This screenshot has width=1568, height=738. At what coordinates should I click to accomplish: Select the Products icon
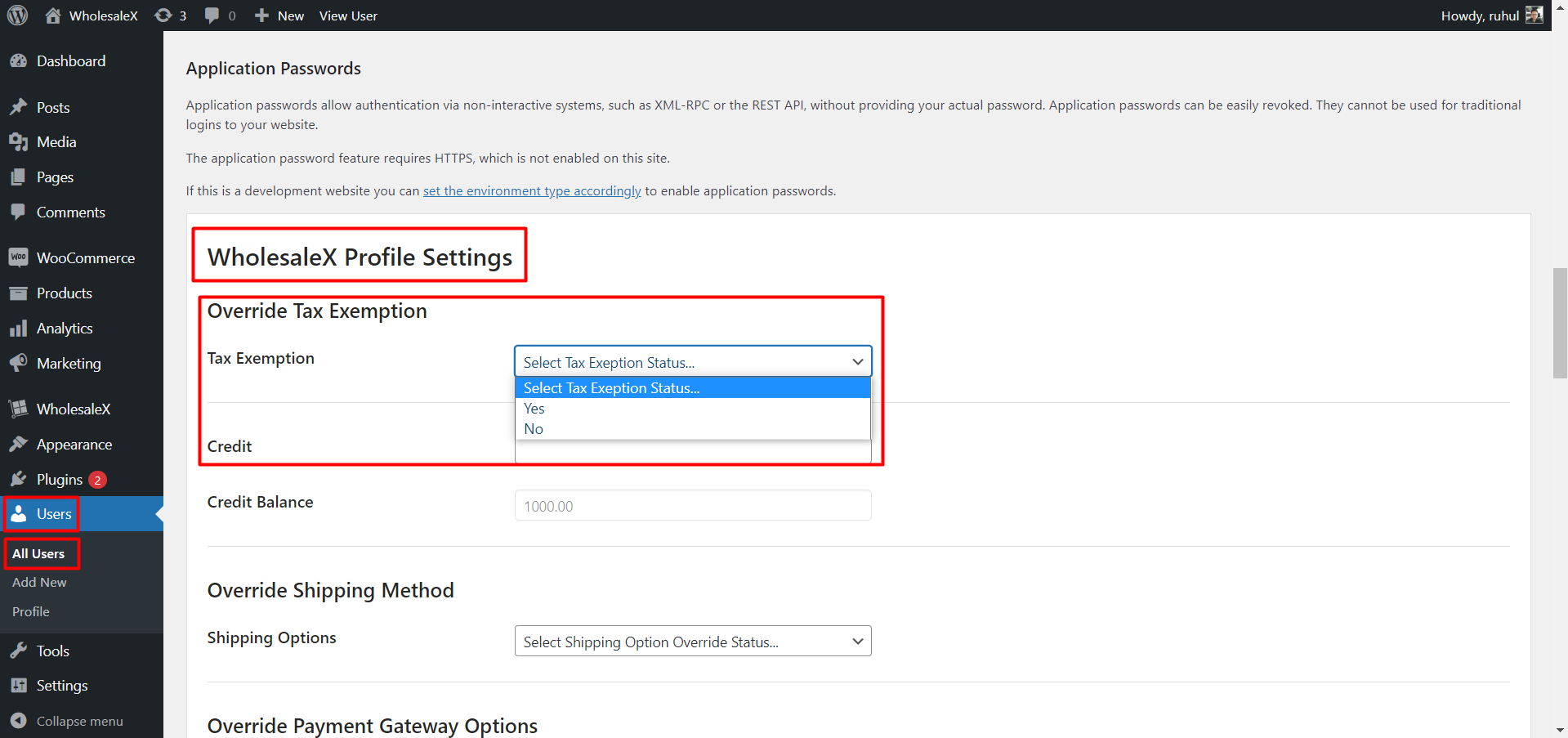pos(20,293)
